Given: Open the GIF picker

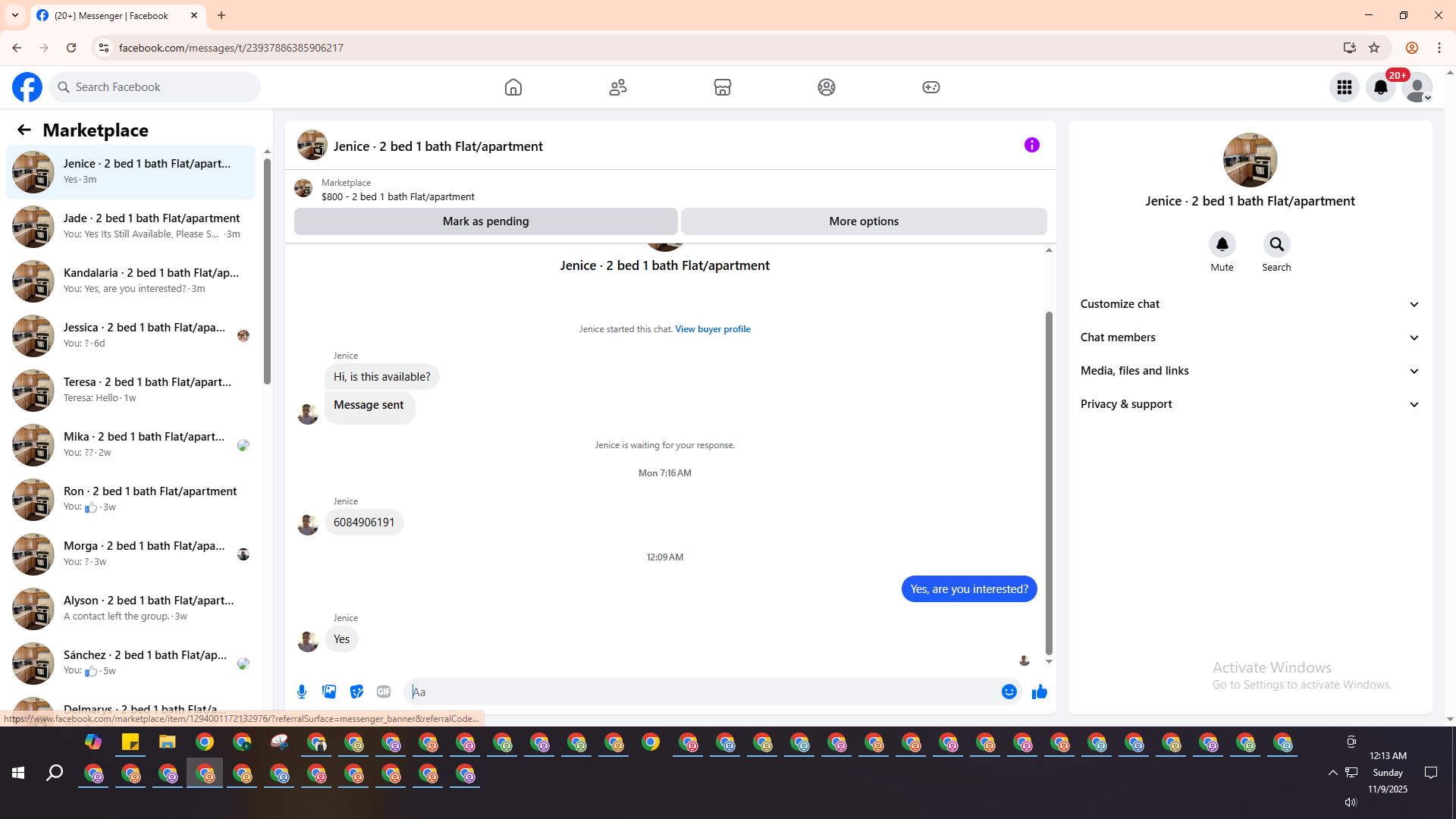Looking at the screenshot, I should (x=384, y=692).
